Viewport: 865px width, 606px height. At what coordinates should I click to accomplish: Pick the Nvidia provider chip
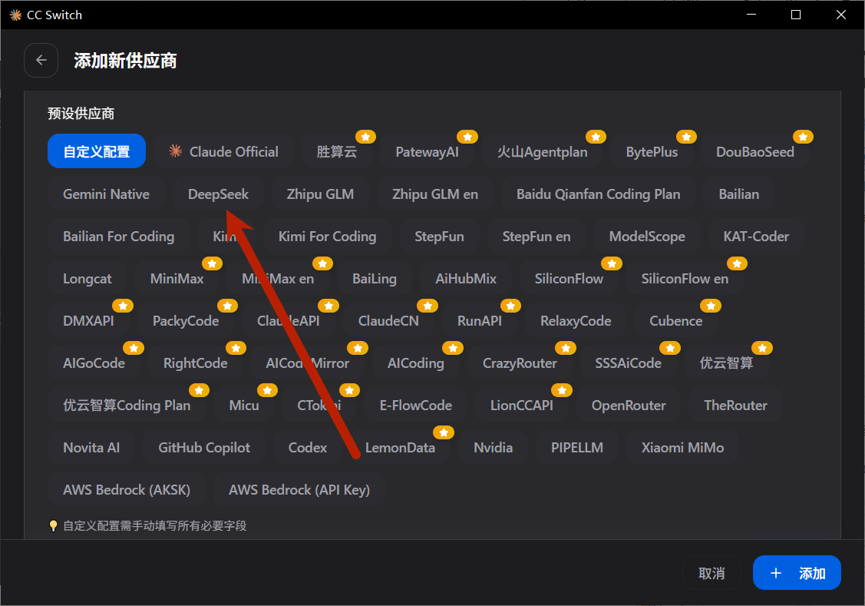tap(493, 447)
